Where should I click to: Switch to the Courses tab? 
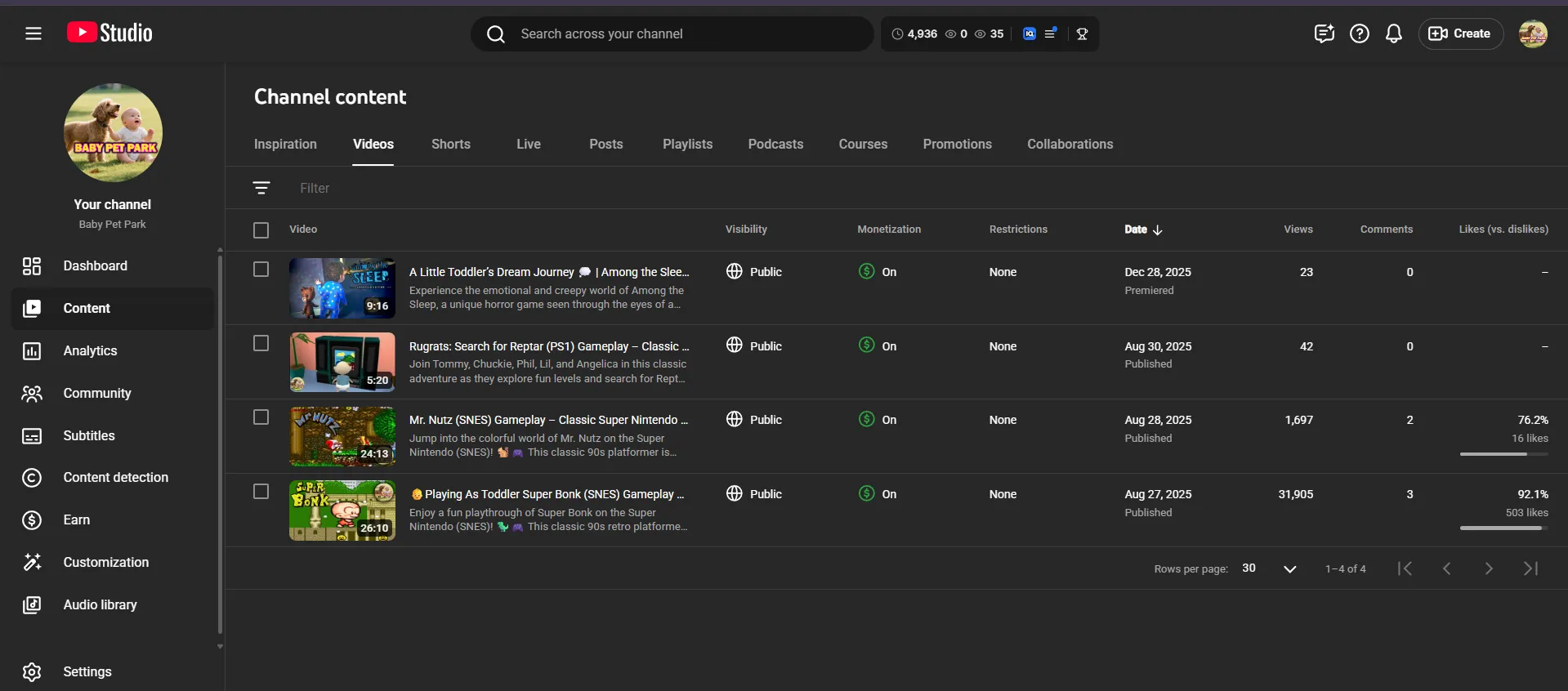click(x=863, y=145)
